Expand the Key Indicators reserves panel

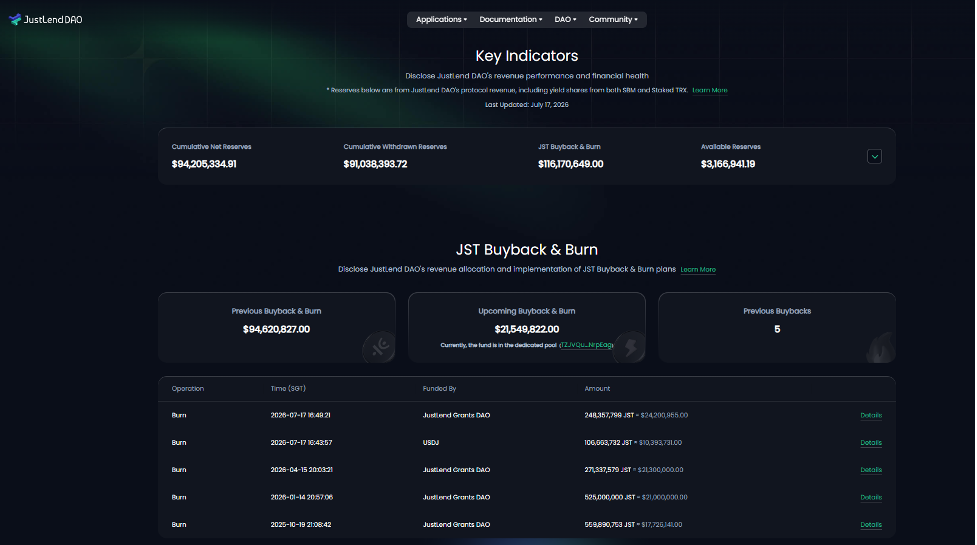pos(874,156)
